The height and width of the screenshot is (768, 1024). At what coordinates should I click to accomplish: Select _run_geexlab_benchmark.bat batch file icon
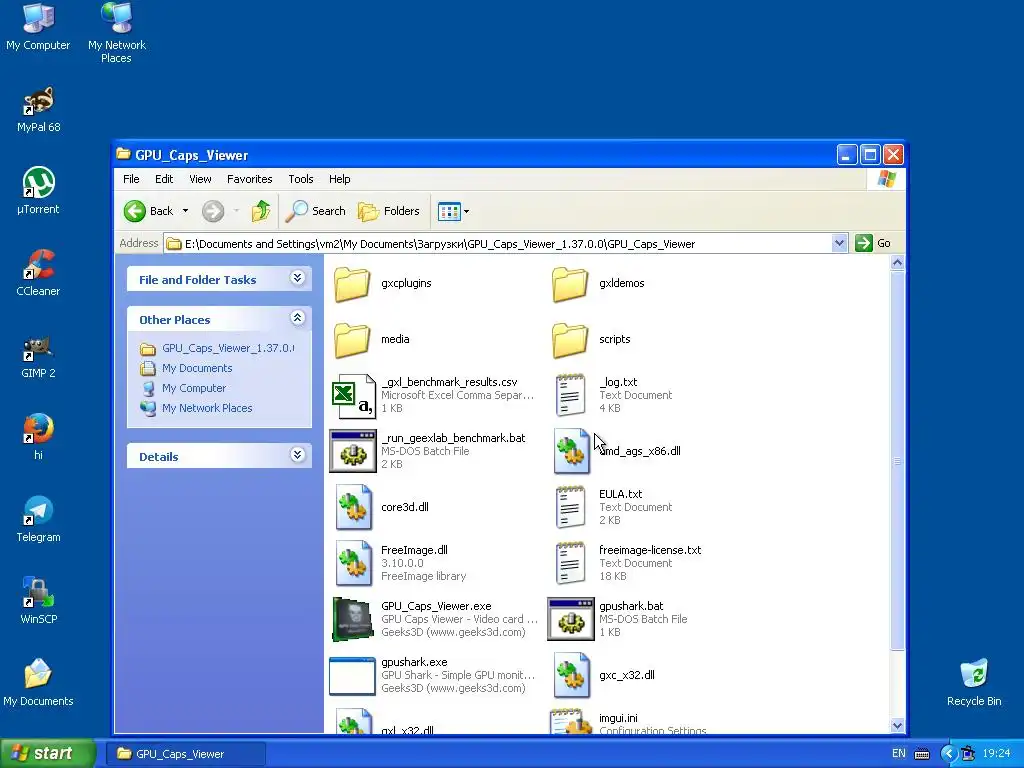353,451
